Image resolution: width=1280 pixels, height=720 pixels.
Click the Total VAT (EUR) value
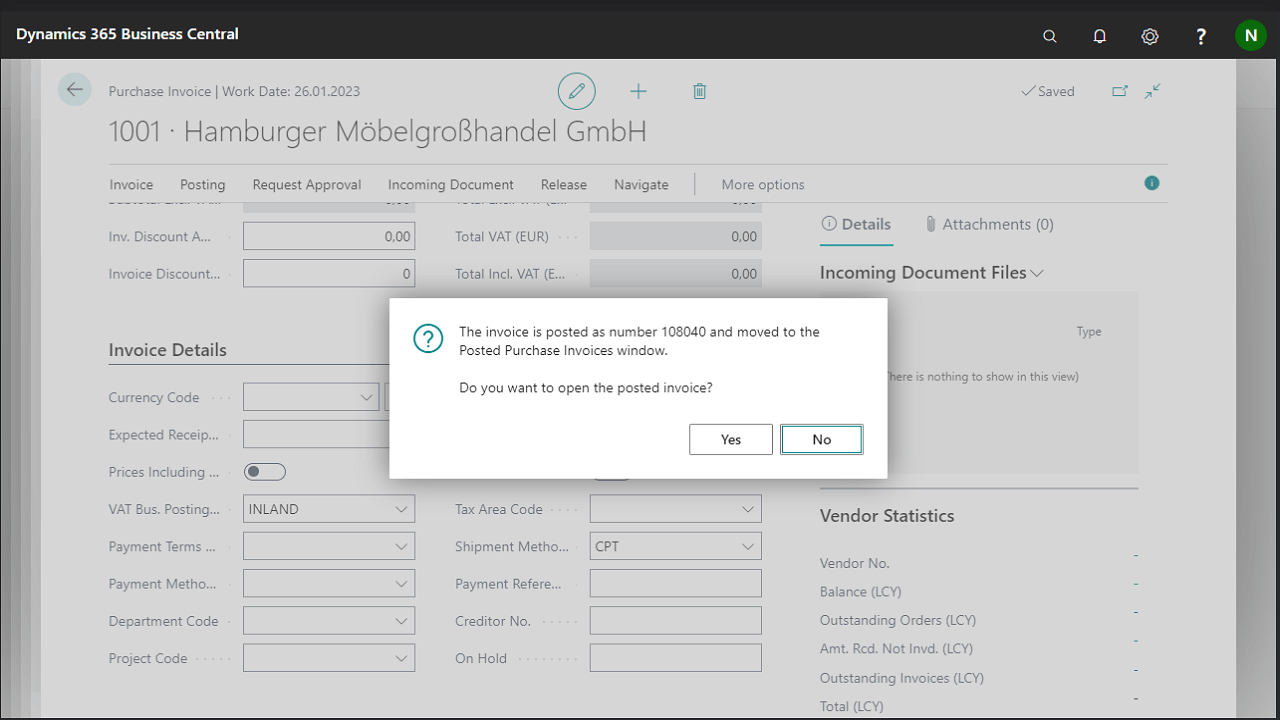click(676, 236)
